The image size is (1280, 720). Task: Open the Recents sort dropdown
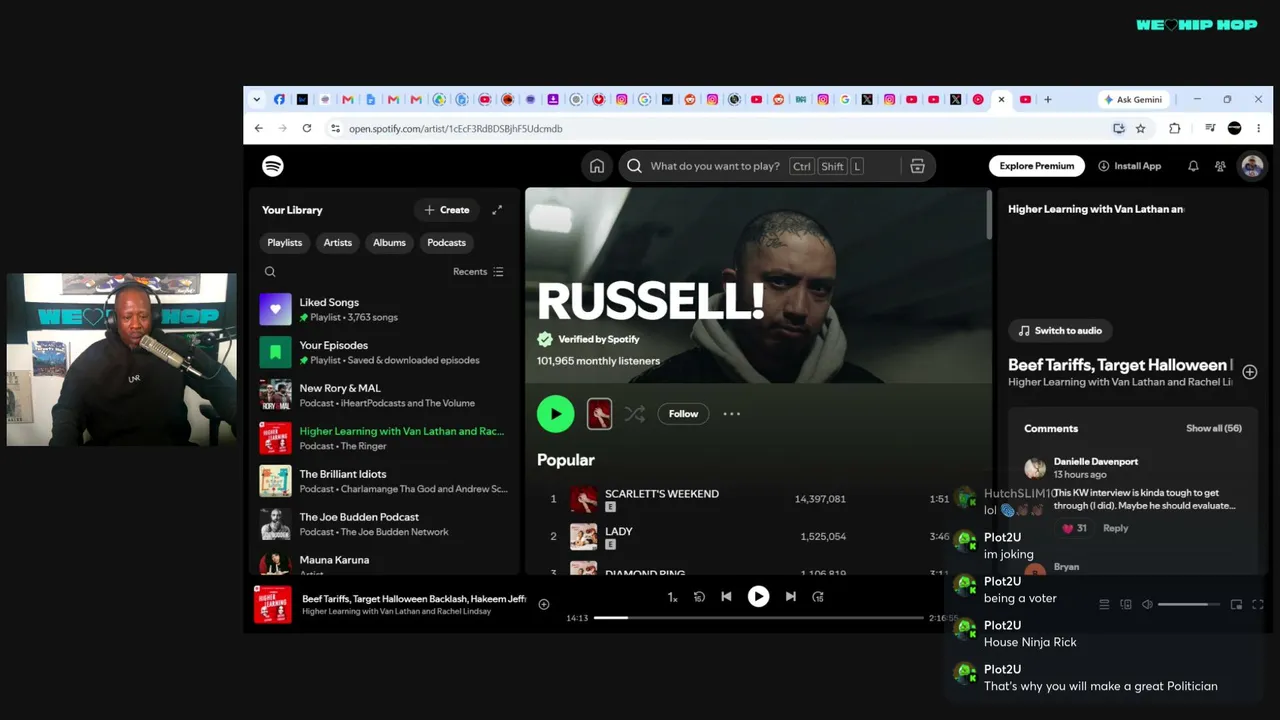478,272
